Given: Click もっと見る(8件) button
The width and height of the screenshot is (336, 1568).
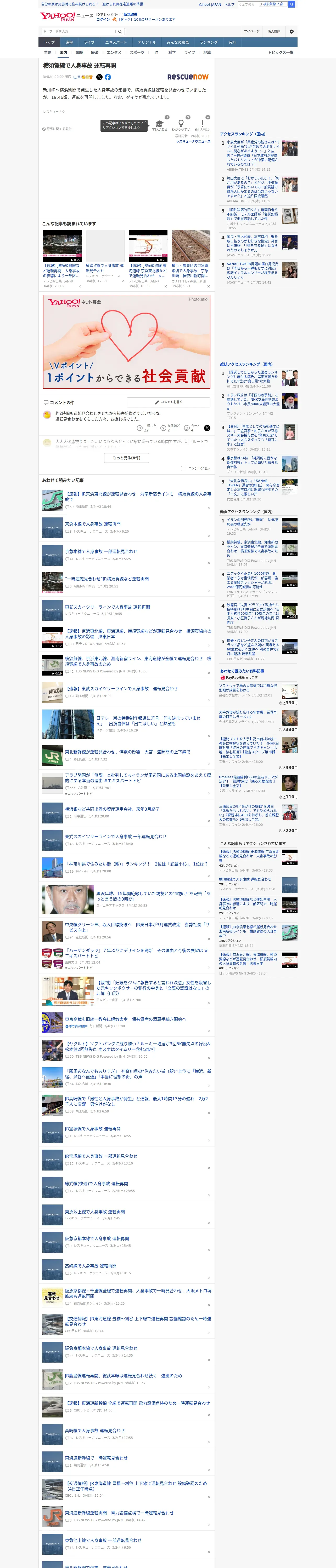Looking at the screenshot, I should click(126, 458).
